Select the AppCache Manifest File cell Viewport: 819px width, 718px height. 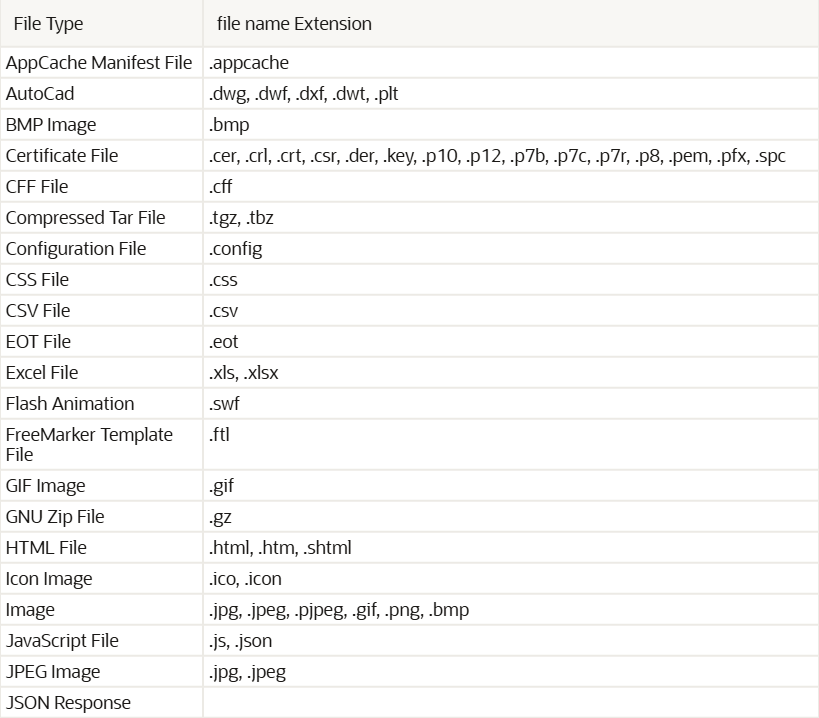pos(99,63)
